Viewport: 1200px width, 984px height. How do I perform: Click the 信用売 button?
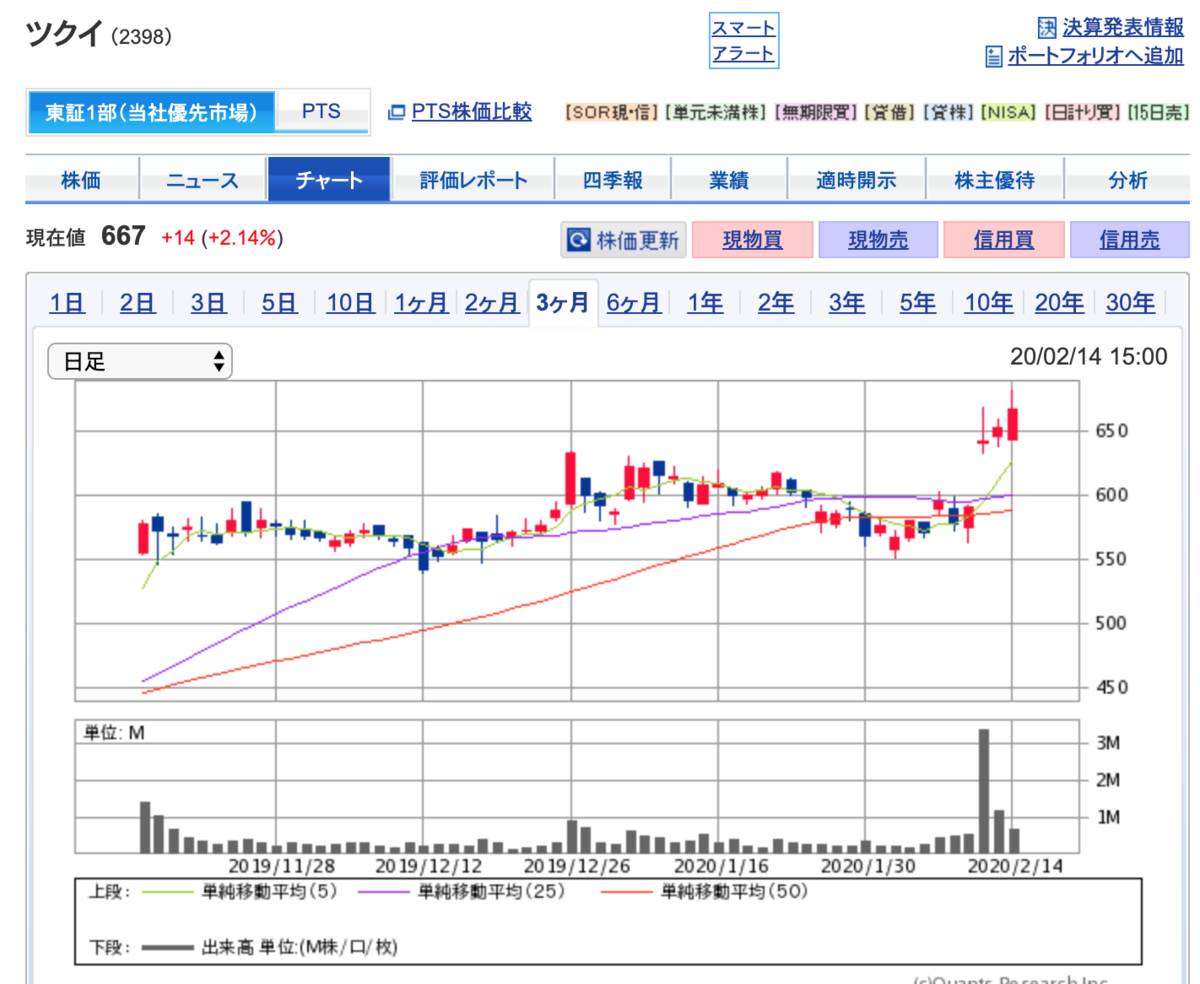click(1130, 240)
